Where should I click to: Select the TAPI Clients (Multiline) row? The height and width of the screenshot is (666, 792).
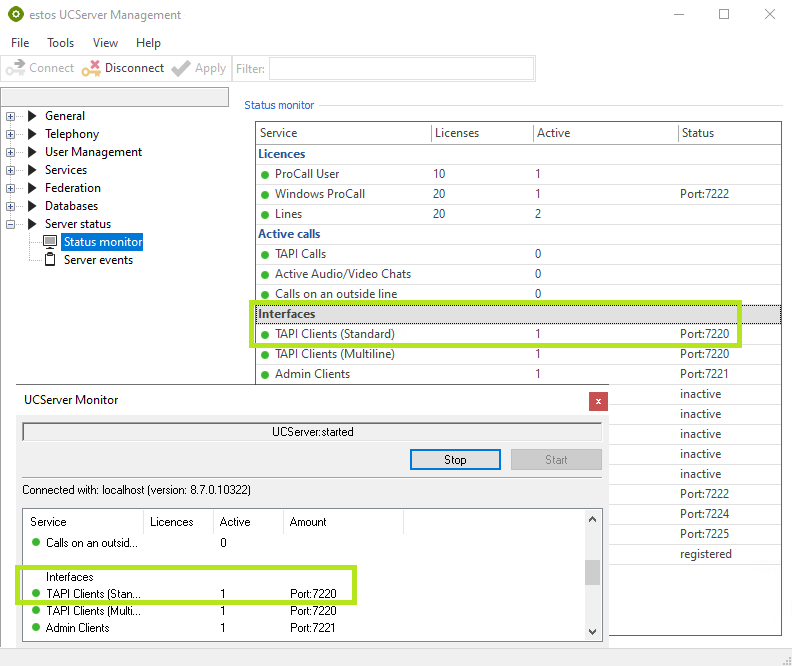[x=334, y=354]
